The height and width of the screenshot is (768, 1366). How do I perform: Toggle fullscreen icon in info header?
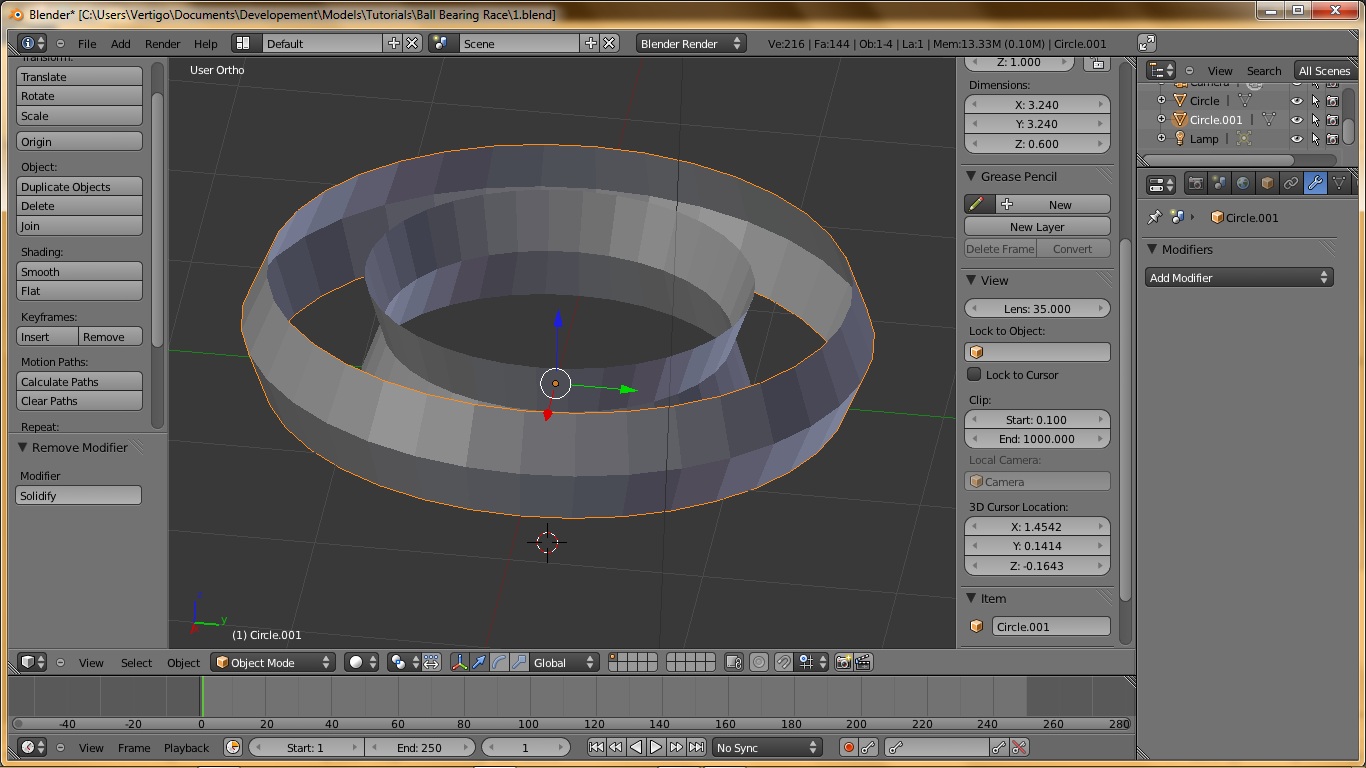tap(1147, 43)
